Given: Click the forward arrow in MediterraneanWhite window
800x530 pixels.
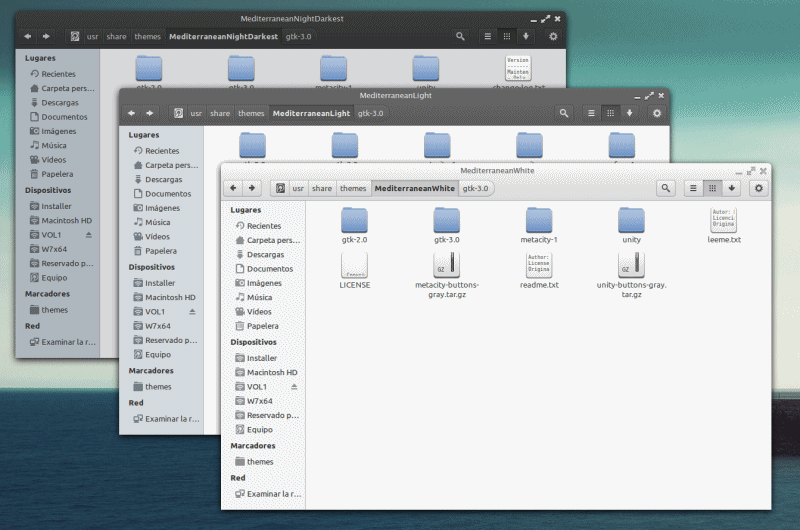Looking at the screenshot, I should pyautogui.click(x=252, y=188).
